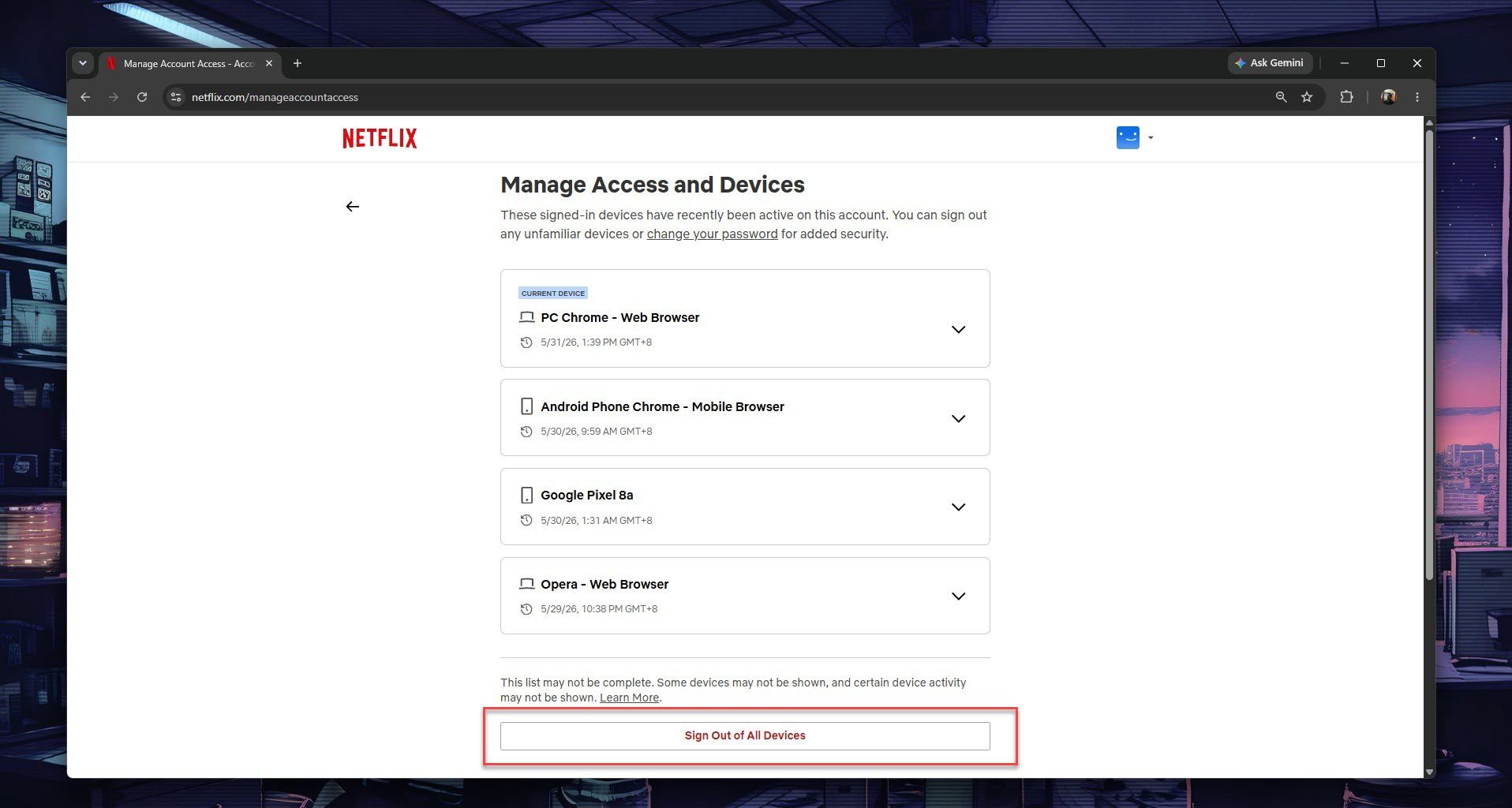Click the Opera - Web Browser title
1512x808 pixels.
(x=604, y=584)
